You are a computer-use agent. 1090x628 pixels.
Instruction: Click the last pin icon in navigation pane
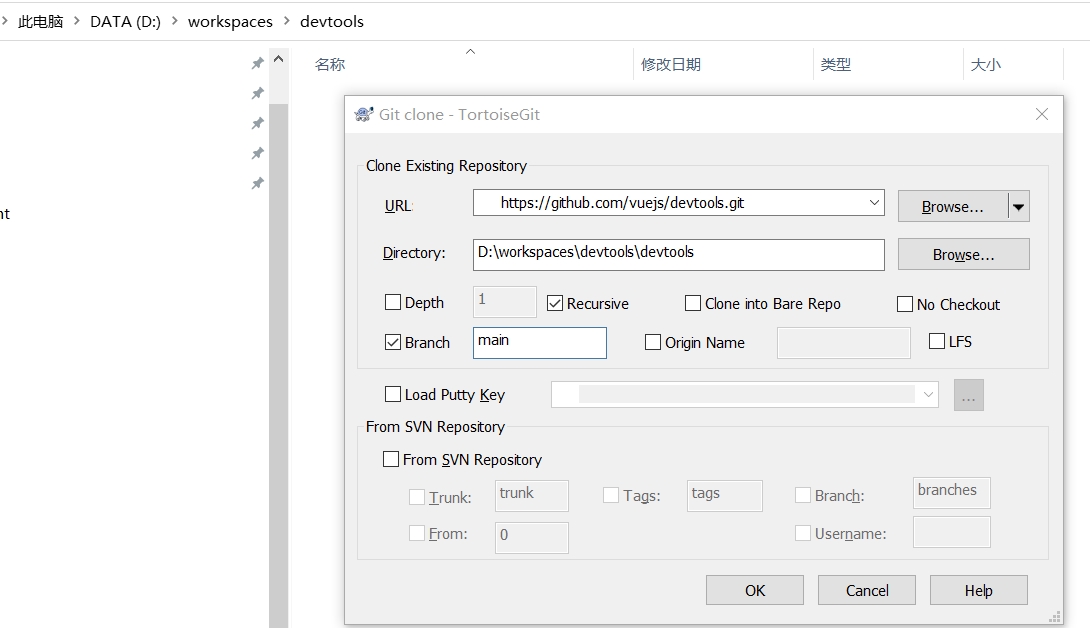click(257, 184)
